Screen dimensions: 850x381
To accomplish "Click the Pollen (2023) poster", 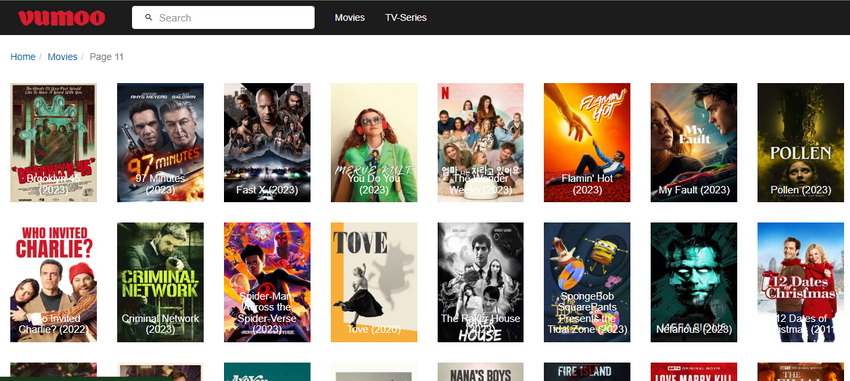I will [x=801, y=142].
